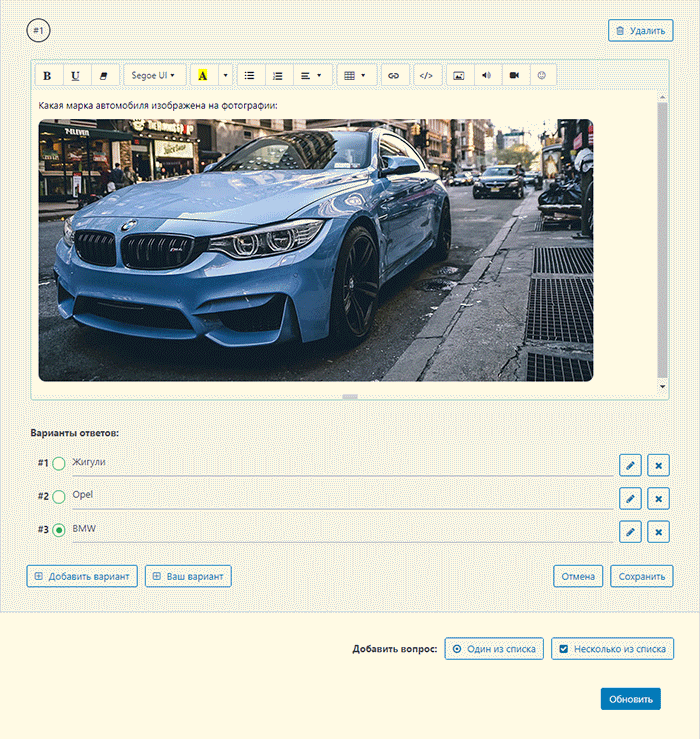This screenshot has height=741, width=700.
Task: Click the insert audio icon
Action: coord(487,76)
